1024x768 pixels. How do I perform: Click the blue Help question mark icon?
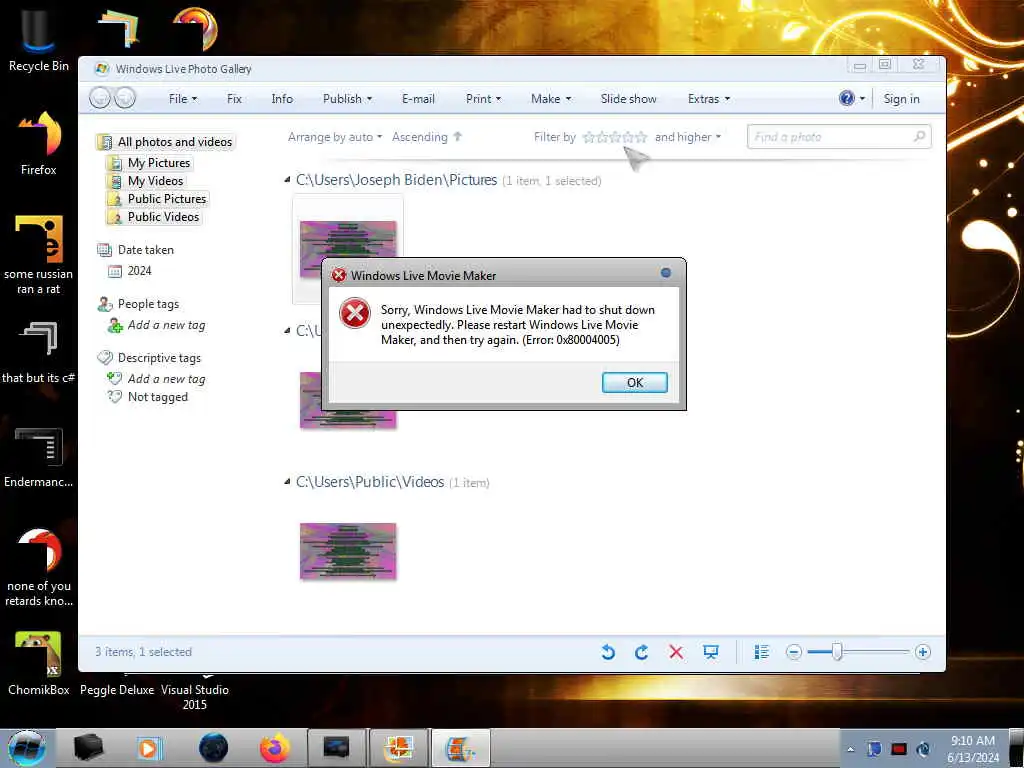point(846,99)
